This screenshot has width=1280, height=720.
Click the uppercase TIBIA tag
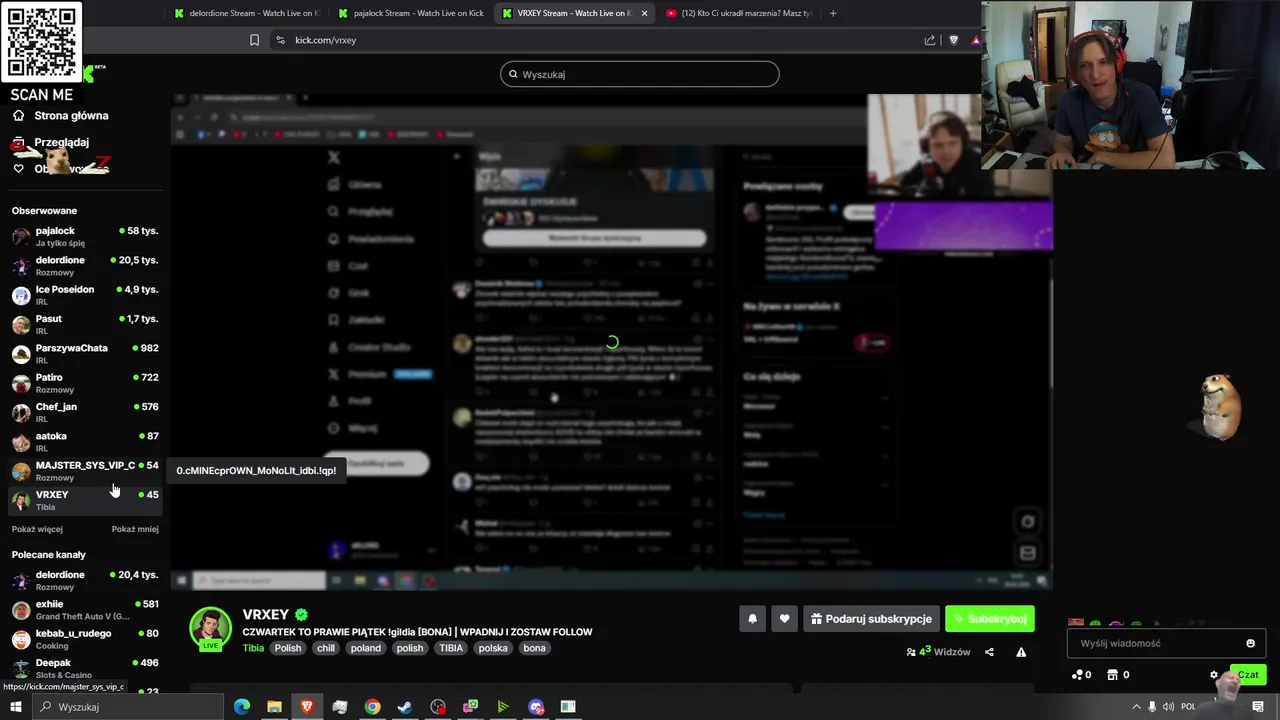click(x=451, y=648)
